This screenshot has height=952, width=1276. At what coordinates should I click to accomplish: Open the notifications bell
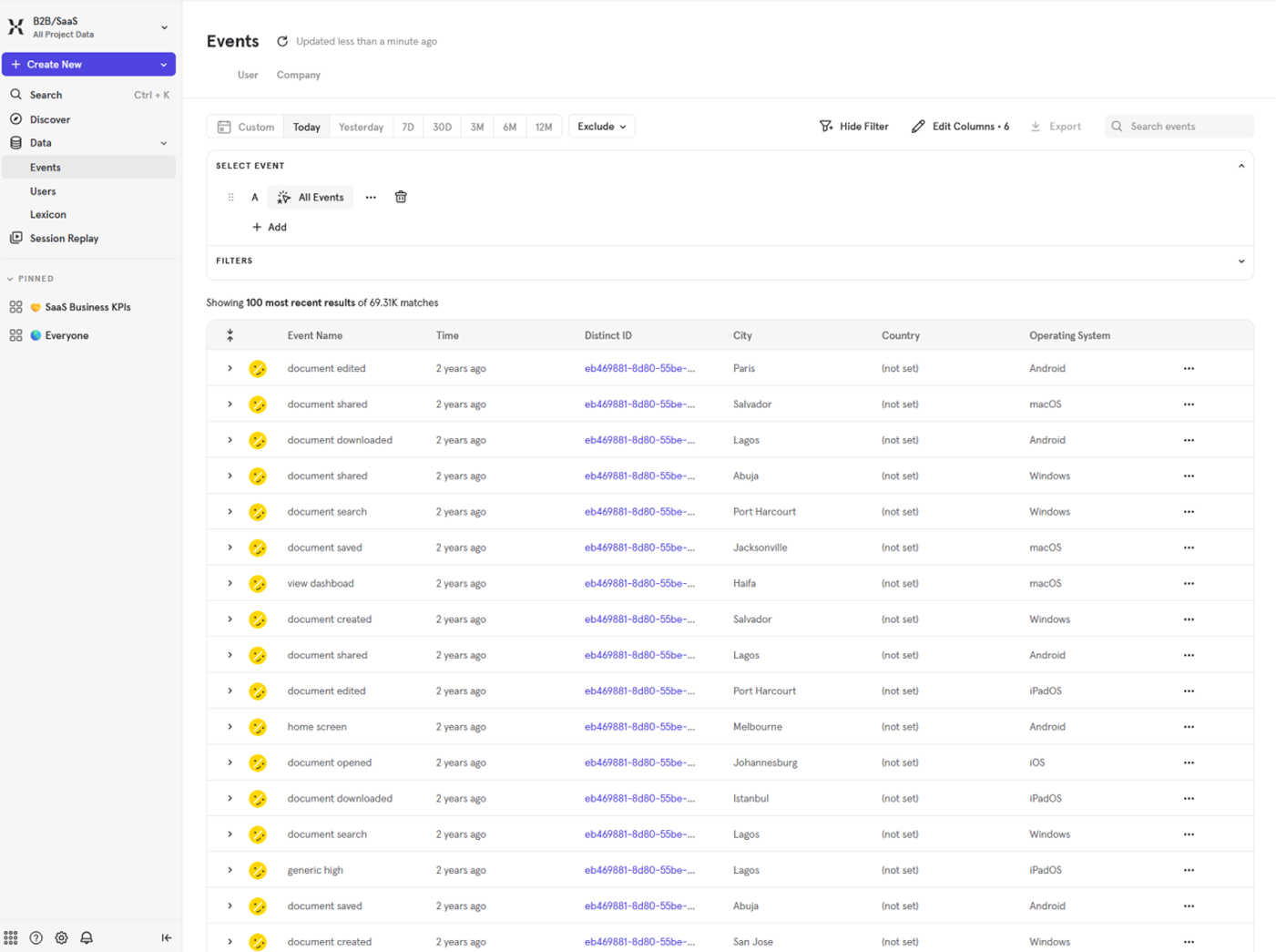coord(87,937)
